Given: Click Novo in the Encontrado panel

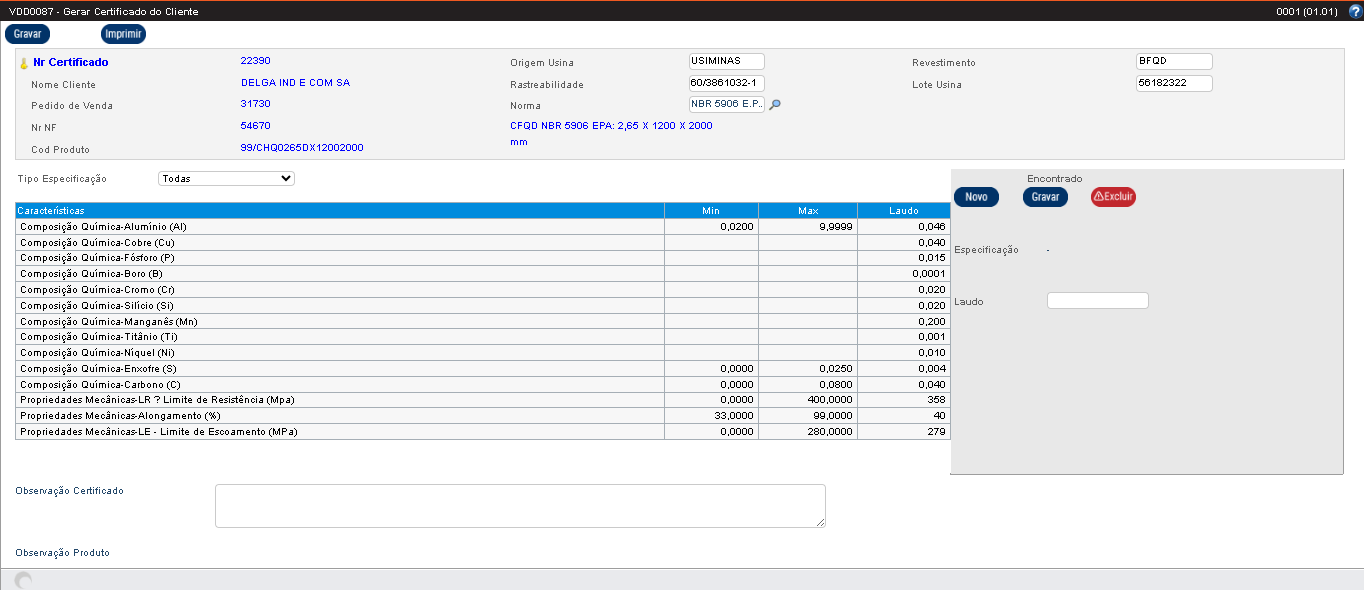Looking at the screenshot, I should click(x=976, y=198).
